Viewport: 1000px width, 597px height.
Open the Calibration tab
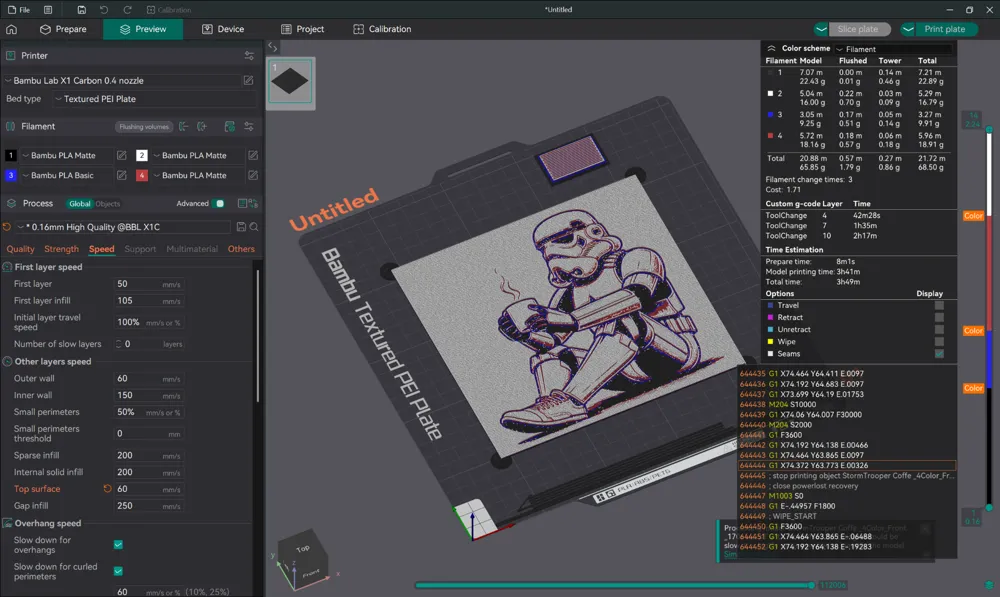[383, 29]
